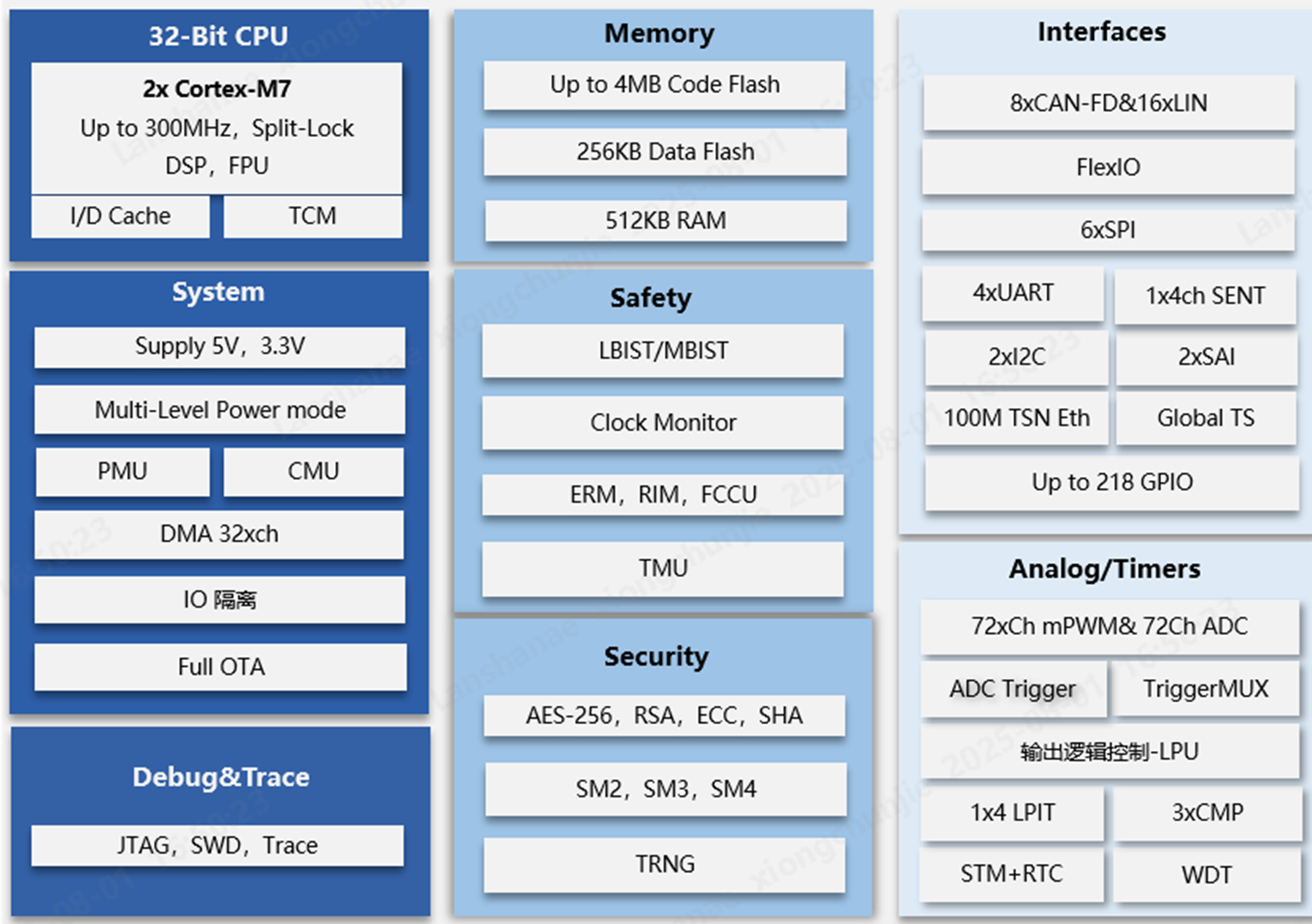Select the 8xCAN-FD&16xLIN block
The image size is (1312, 924).
(x=1108, y=103)
